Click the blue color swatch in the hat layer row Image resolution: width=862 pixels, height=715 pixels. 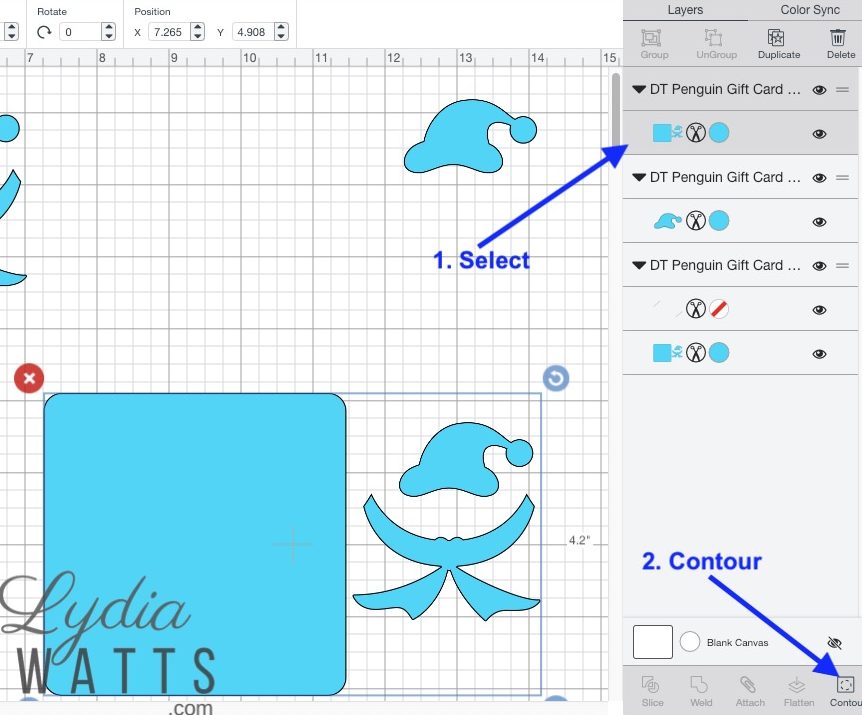719,221
